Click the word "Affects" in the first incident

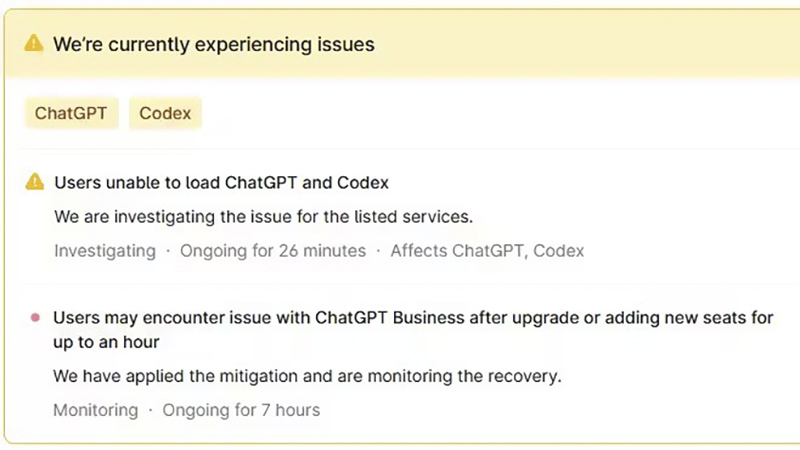(417, 251)
